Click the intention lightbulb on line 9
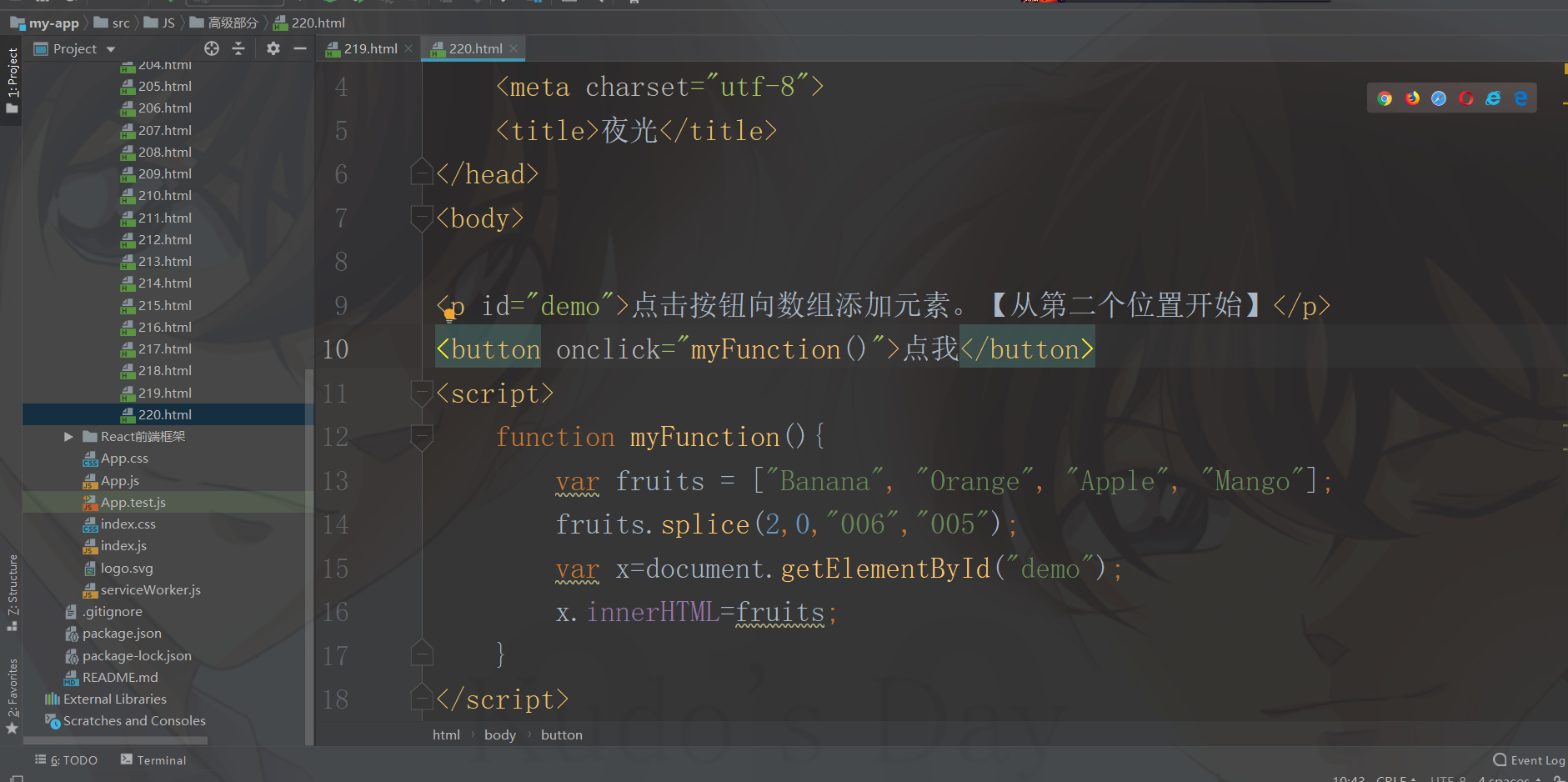 tap(449, 315)
